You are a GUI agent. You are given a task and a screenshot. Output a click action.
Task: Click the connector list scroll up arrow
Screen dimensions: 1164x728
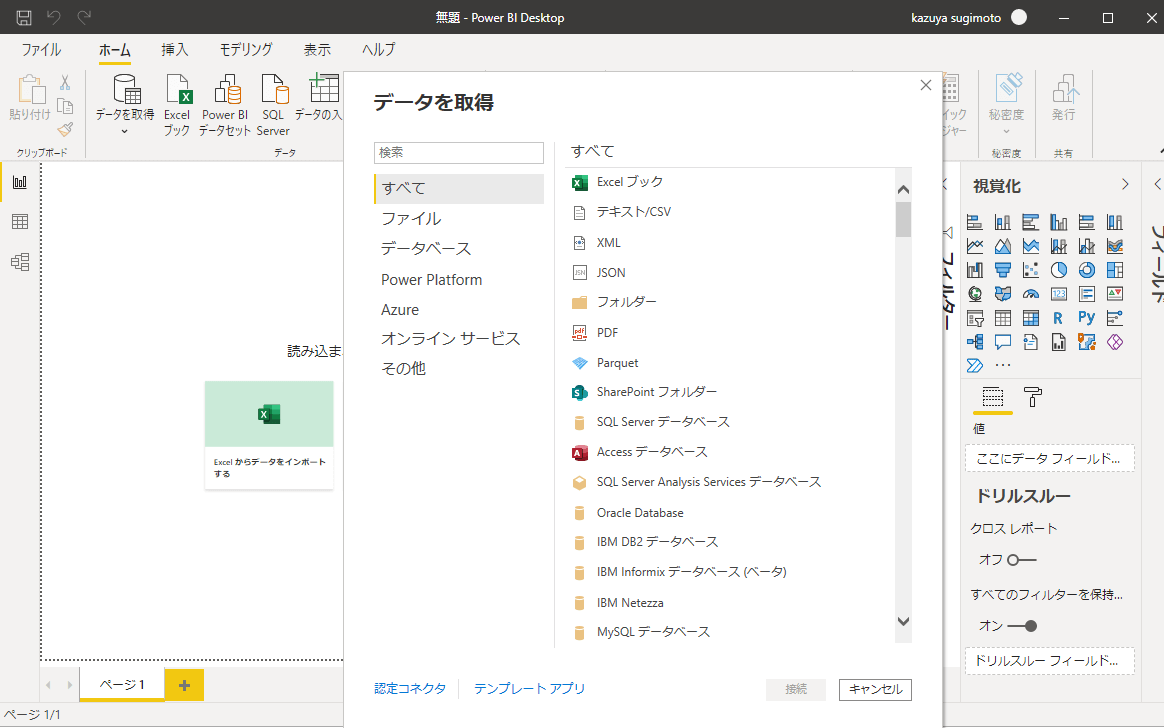tap(903, 189)
